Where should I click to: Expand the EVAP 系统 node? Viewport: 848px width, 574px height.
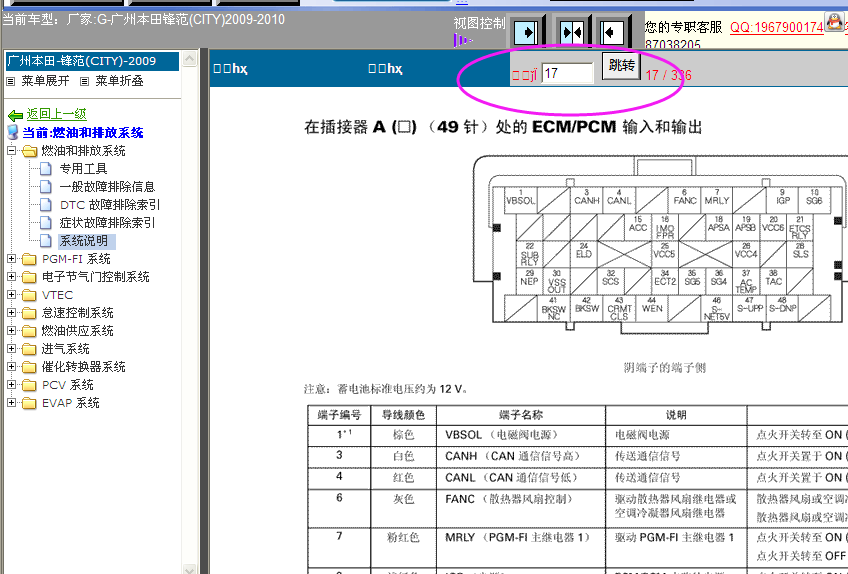coord(11,403)
